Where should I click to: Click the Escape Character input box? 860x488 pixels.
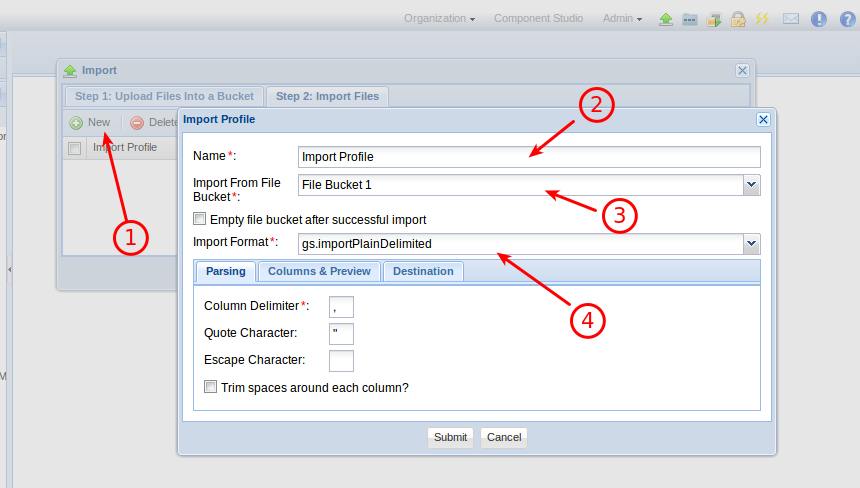tap(341, 360)
